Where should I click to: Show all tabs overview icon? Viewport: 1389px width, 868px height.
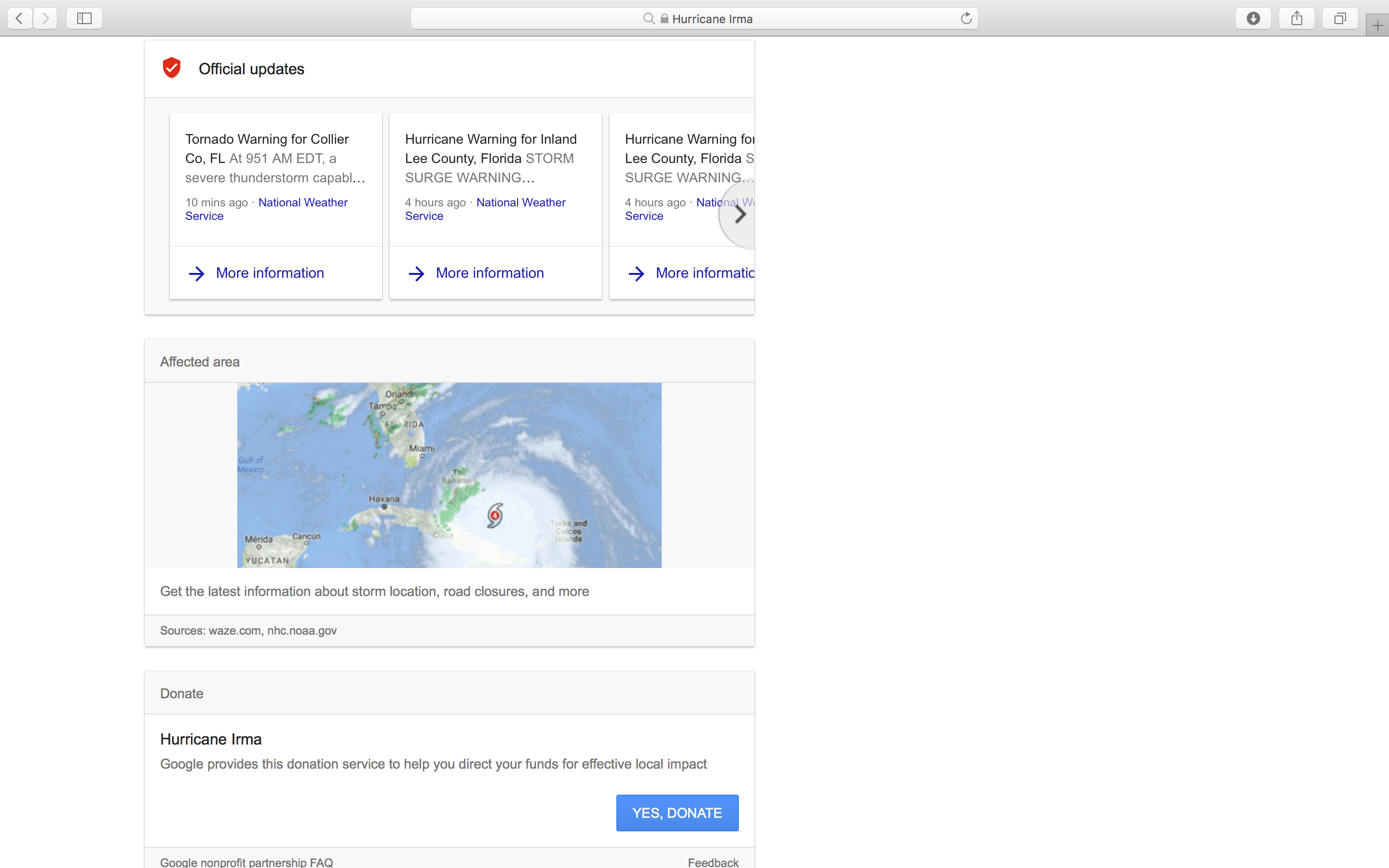(x=1340, y=18)
